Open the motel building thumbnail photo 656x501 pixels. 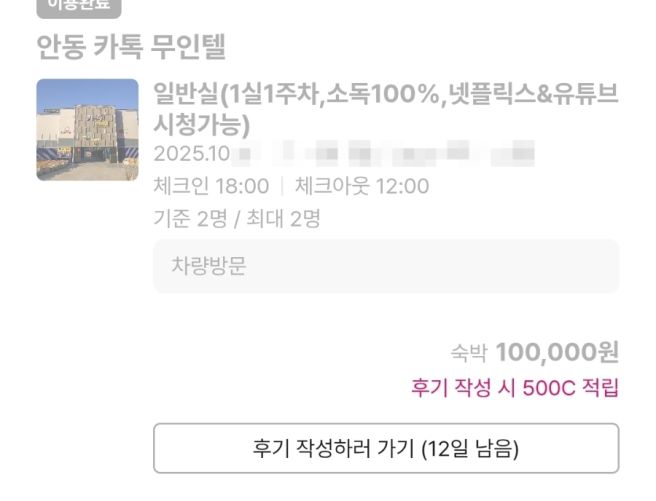[87, 129]
